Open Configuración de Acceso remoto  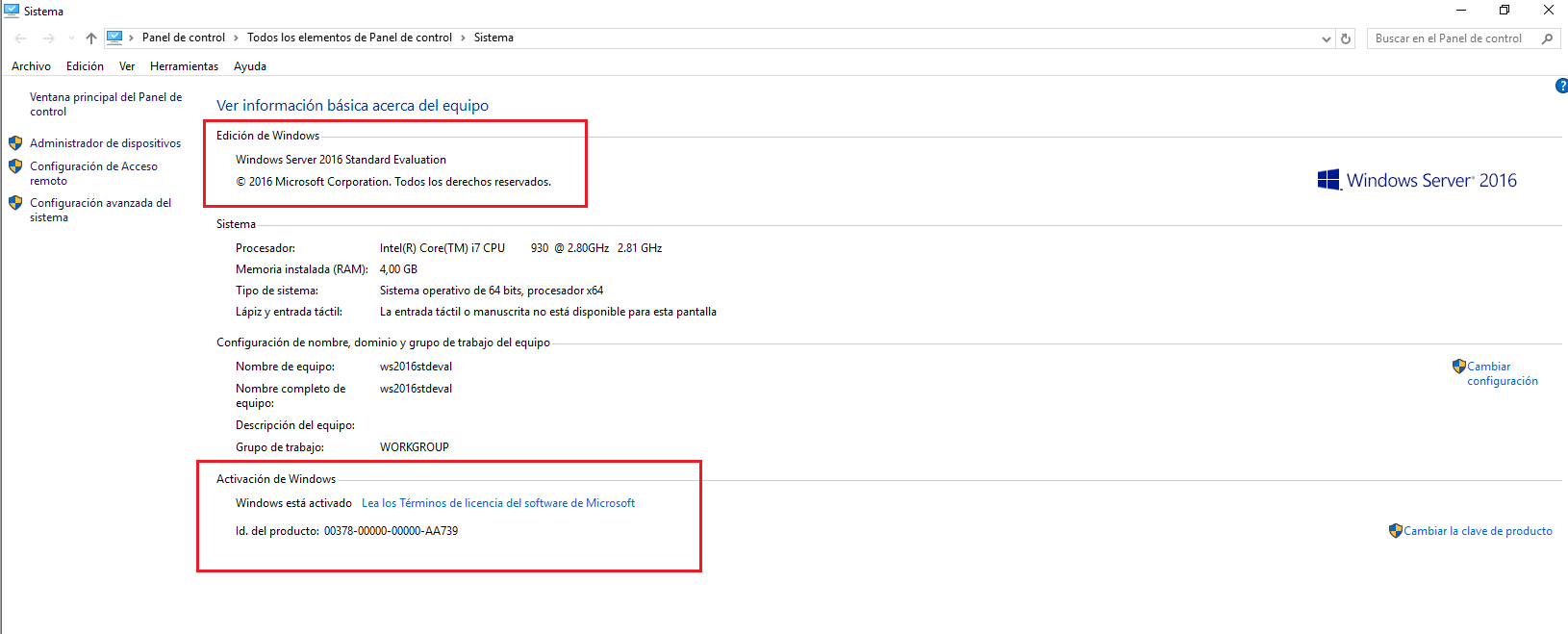tap(93, 173)
